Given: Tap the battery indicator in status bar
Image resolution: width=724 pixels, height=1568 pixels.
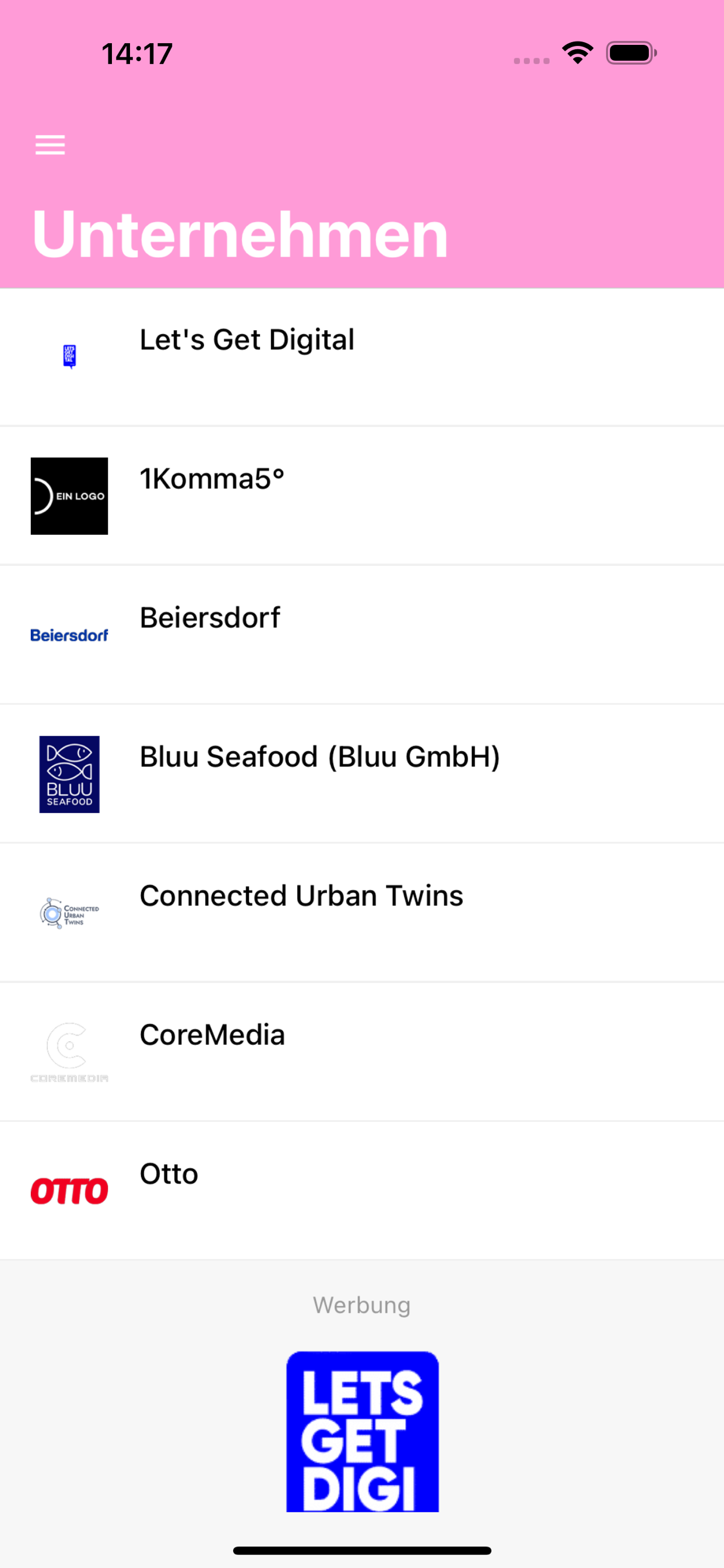Looking at the screenshot, I should click(x=631, y=53).
